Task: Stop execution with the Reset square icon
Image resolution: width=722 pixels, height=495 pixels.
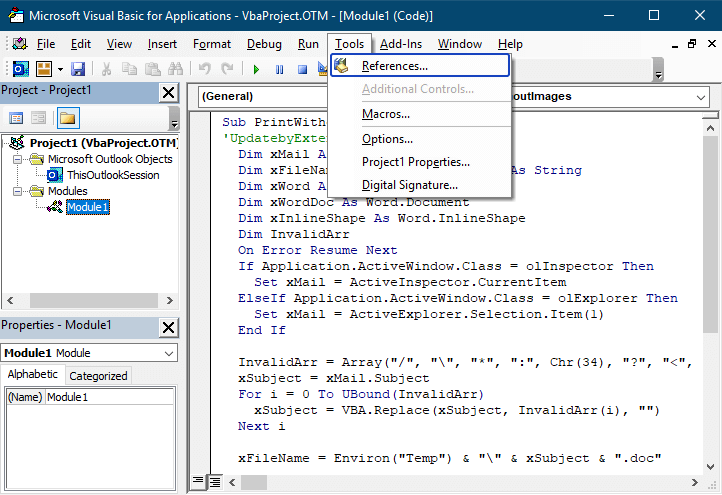Action: pyautogui.click(x=300, y=69)
